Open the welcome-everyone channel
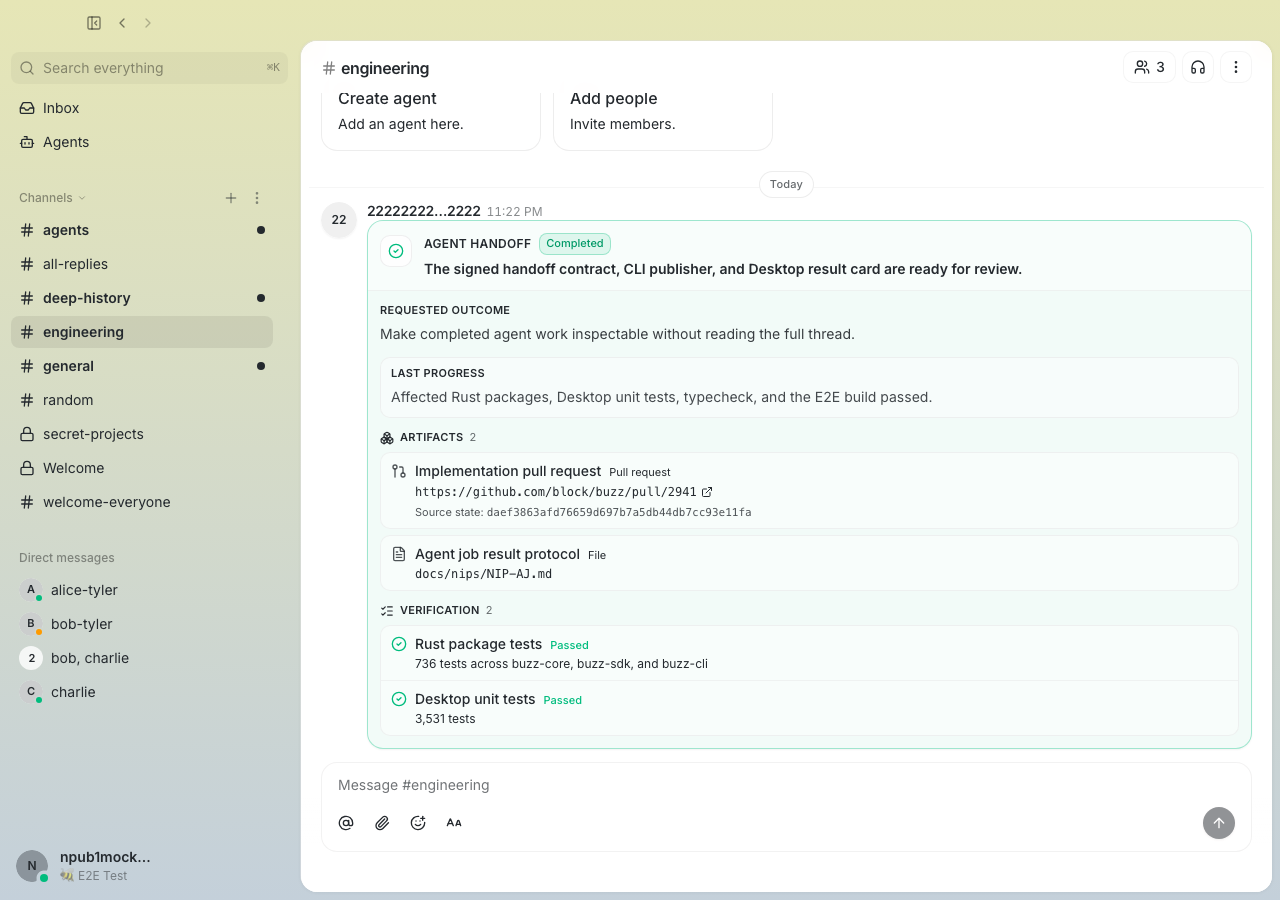Image resolution: width=1280 pixels, height=900 pixels. [x=142, y=502]
